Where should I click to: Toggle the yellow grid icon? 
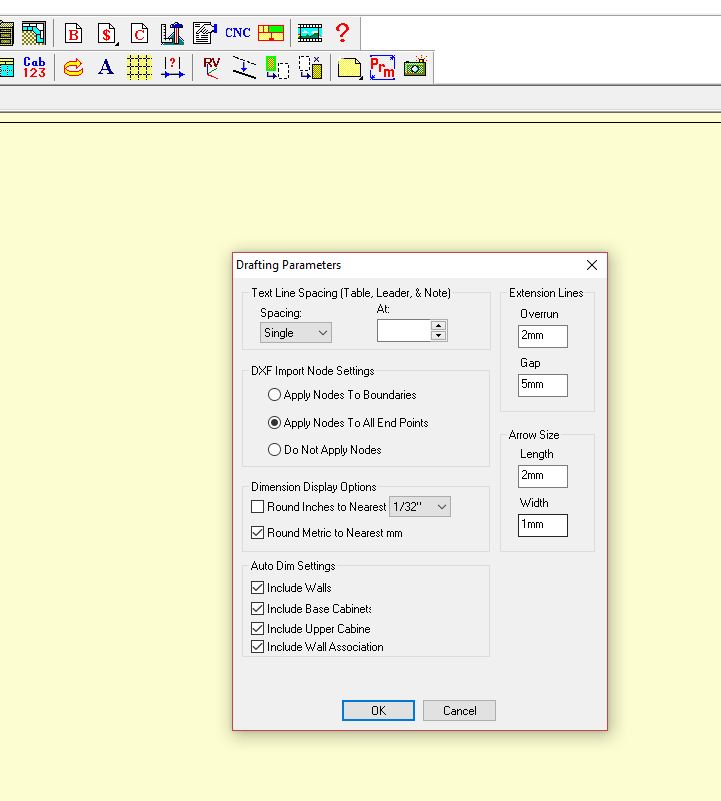click(139, 68)
